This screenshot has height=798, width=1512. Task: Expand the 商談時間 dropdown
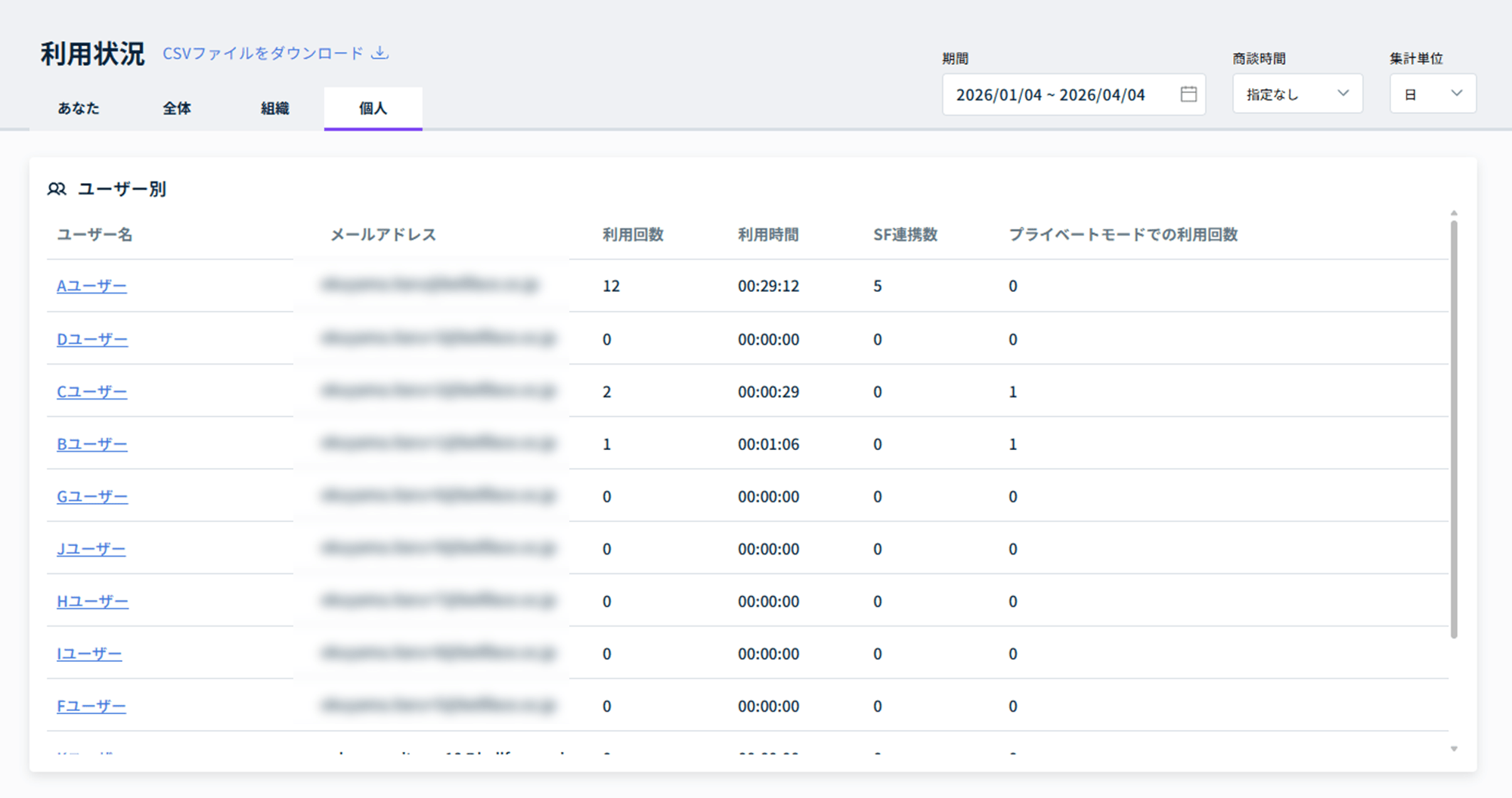pos(1297,94)
